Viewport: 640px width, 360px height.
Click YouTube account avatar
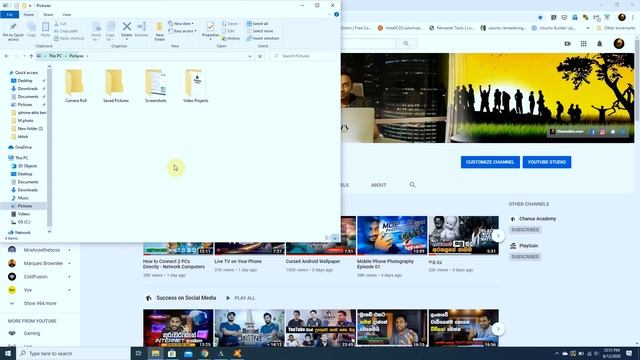[619, 44]
